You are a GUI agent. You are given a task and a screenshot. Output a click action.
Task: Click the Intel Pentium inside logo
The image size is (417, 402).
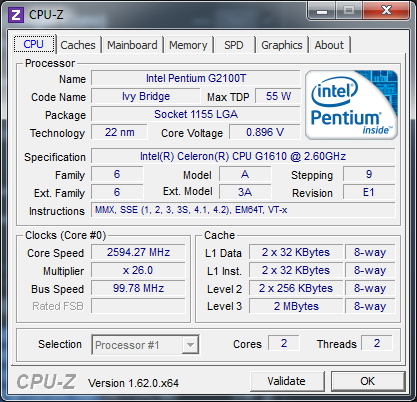(x=352, y=105)
